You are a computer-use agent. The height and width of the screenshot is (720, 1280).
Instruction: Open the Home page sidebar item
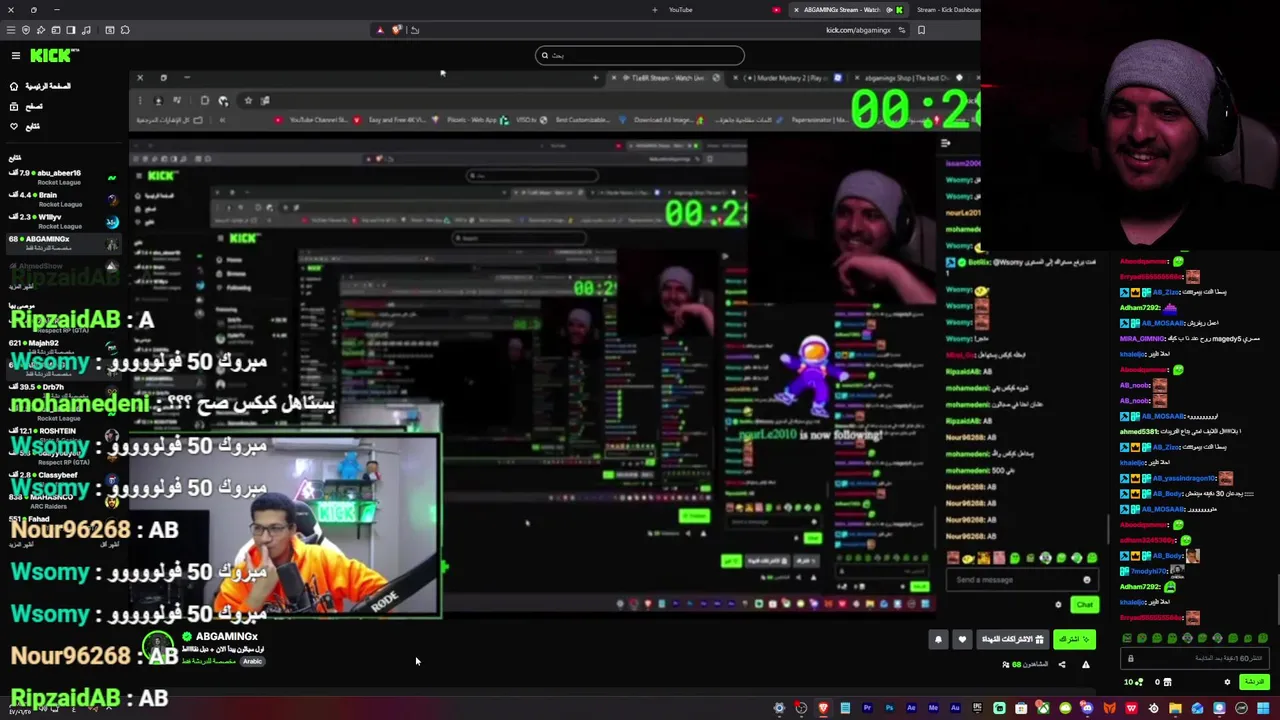pos(40,86)
